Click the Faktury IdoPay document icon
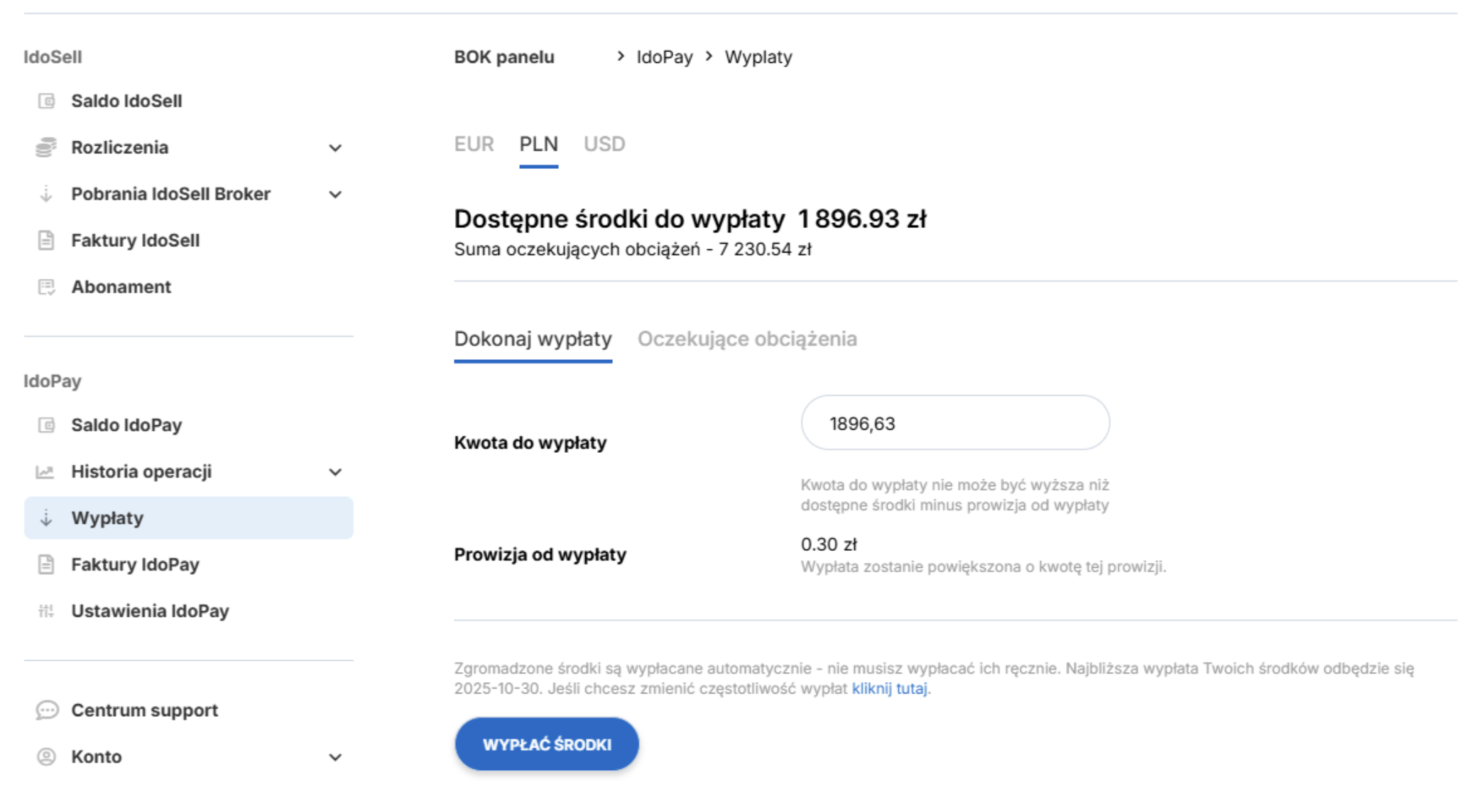 (x=46, y=565)
